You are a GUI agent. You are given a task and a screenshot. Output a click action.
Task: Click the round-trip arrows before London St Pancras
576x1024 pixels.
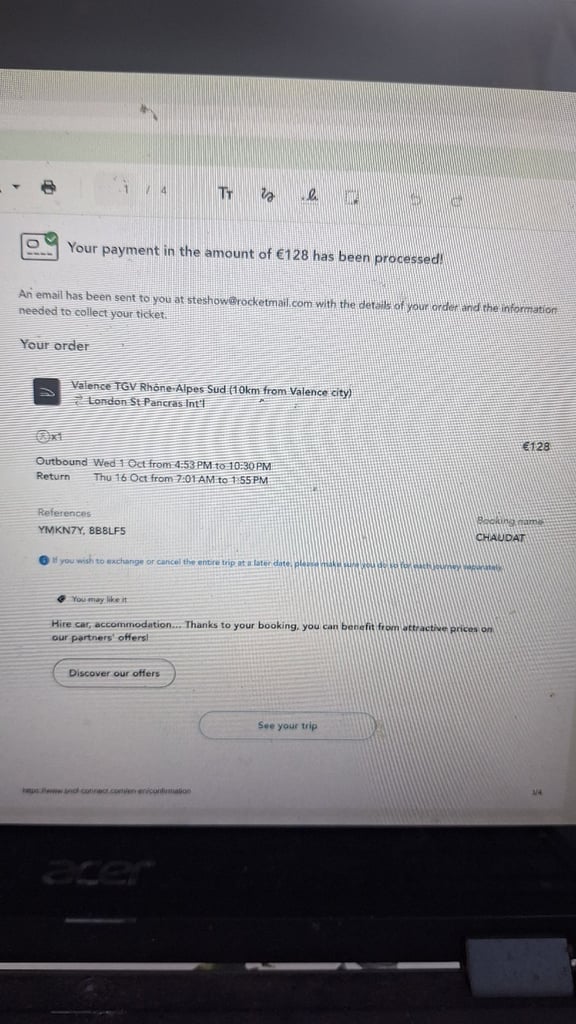tap(78, 401)
